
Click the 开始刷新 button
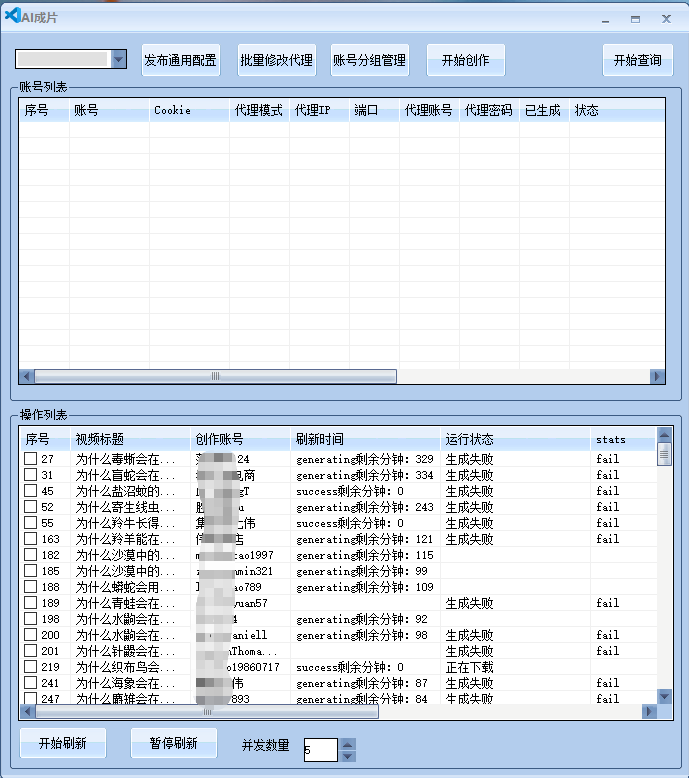[63, 743]
